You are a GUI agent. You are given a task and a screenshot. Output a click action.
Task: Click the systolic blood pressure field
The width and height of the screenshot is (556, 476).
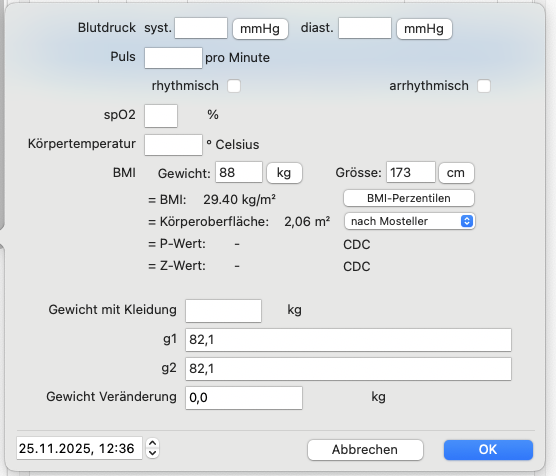(x=201, y=28)
